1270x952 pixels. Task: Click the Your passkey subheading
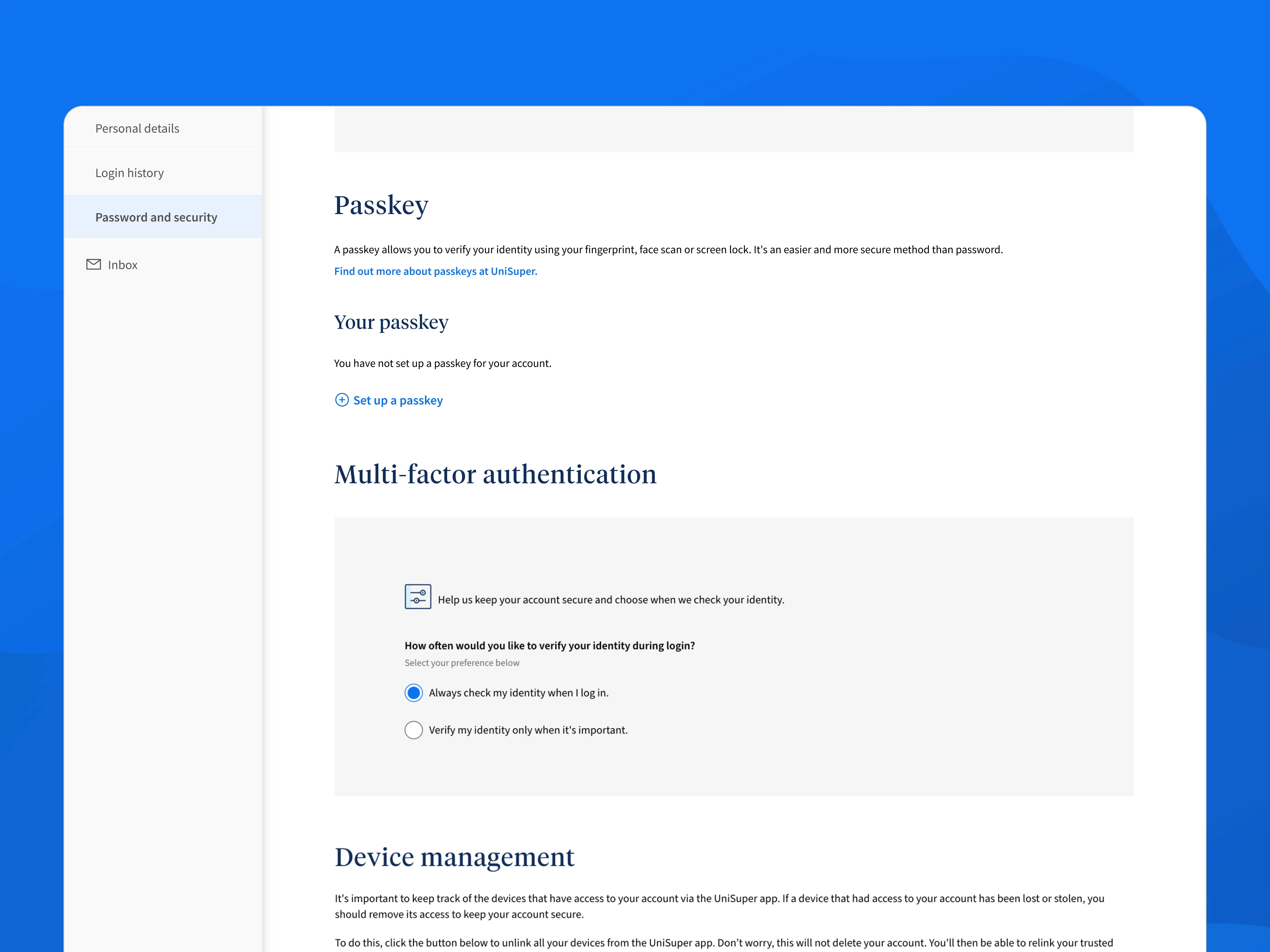point(392,323)
